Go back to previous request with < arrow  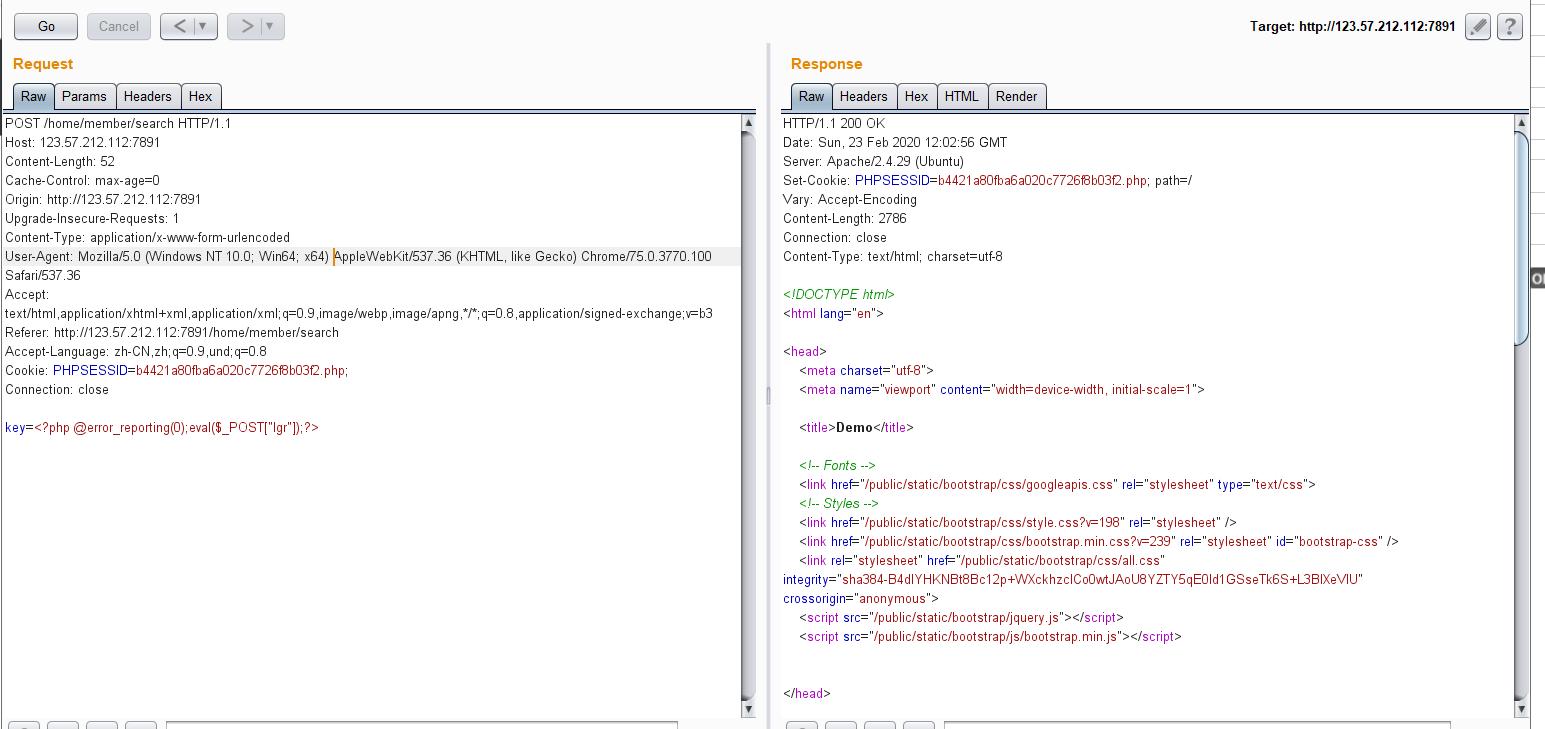pos(178,27)
